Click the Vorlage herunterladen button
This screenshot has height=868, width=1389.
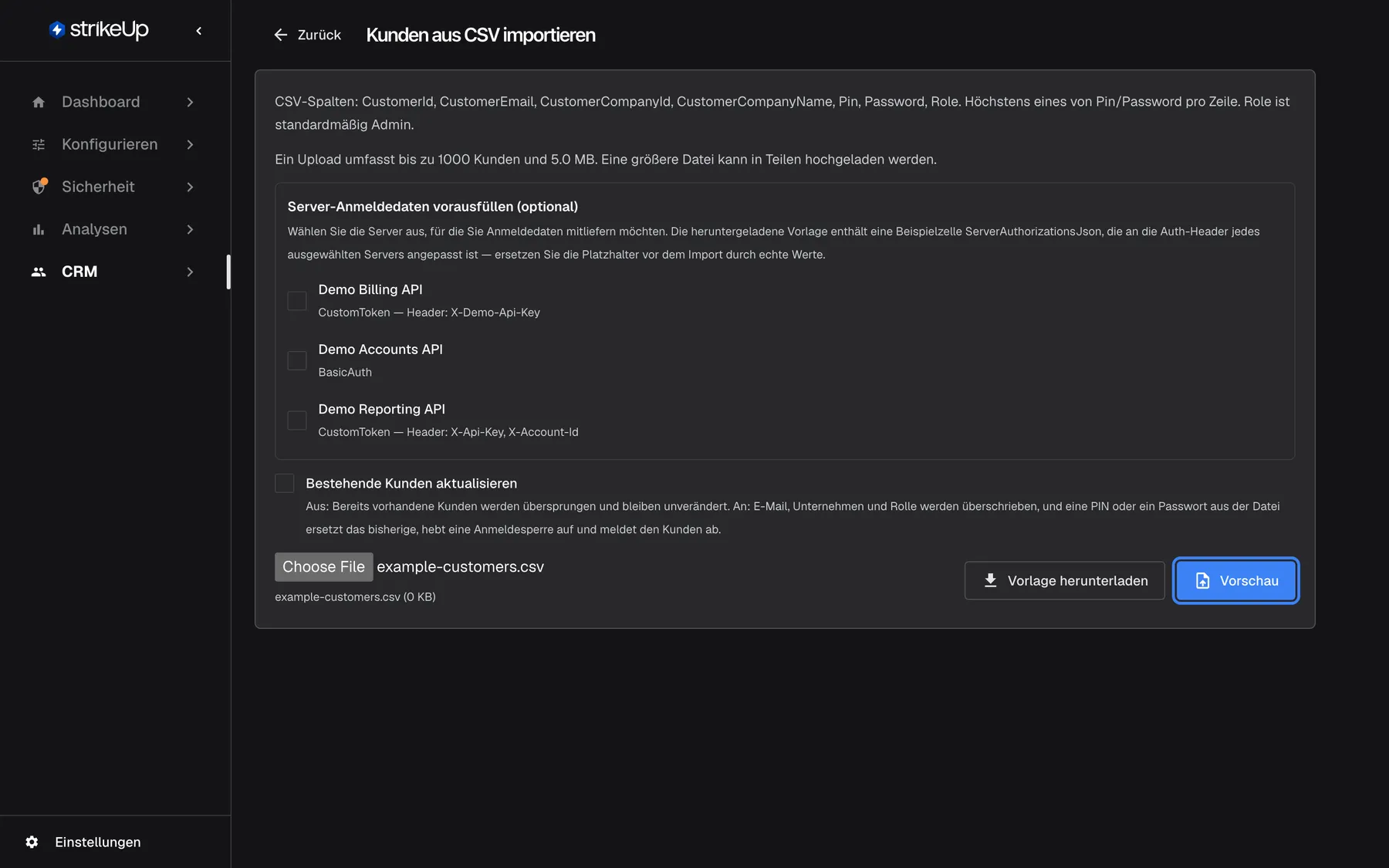1064,580
